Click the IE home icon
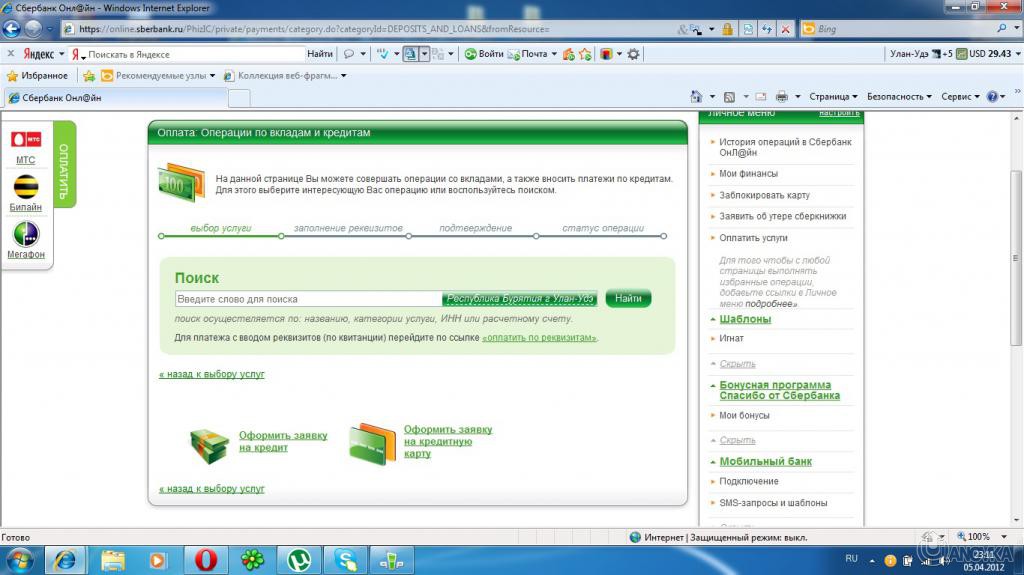 (x=696, y=97)
